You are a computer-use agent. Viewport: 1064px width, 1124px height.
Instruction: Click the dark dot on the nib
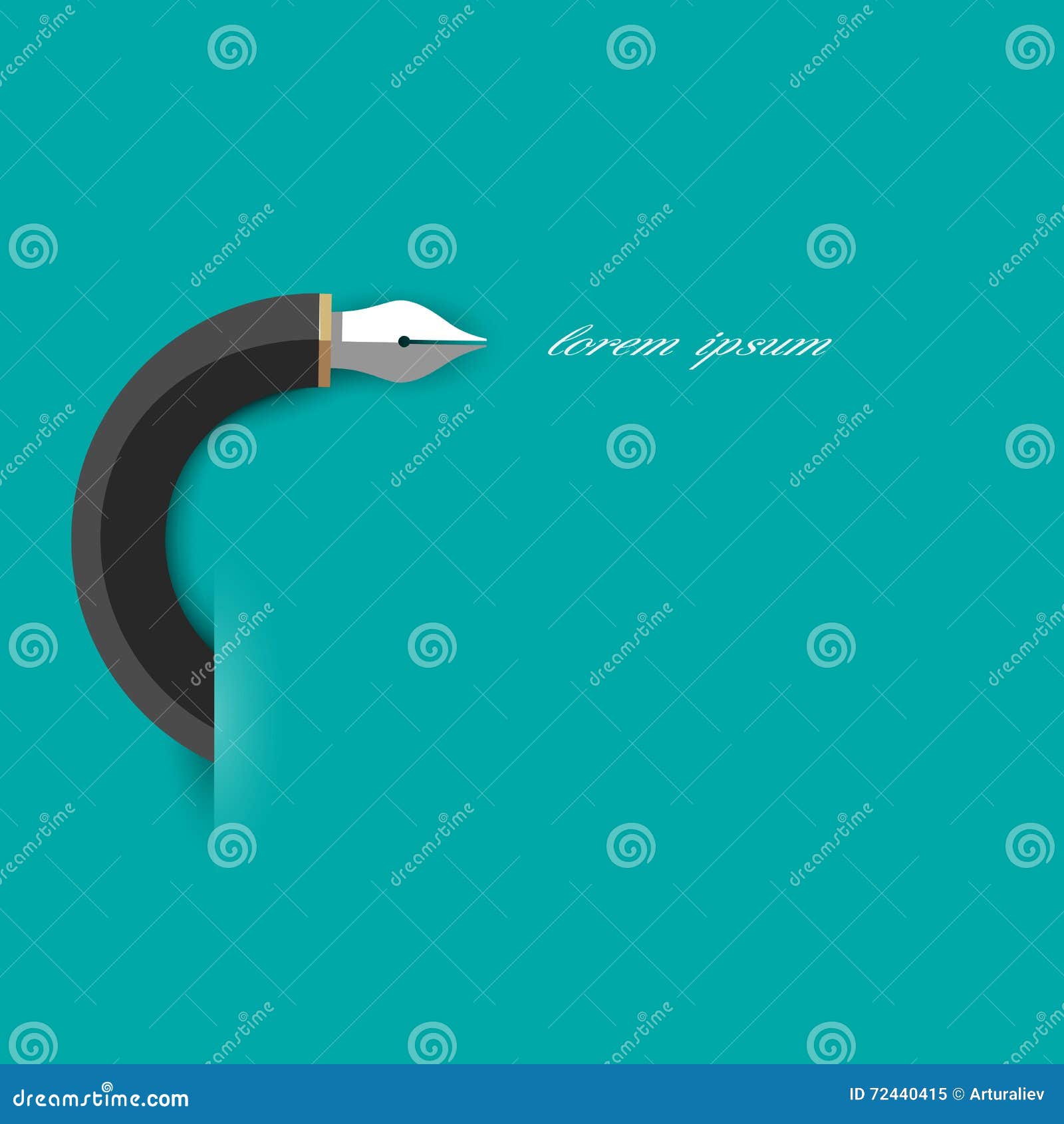[404, 341]
